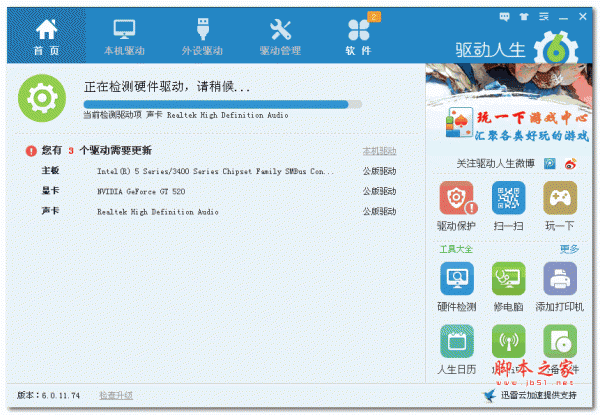This screenshot has height=415, width=600.
Task: Open the skin shirt icon in title bar
Action: pyautogui.click(x=523, y=17)
